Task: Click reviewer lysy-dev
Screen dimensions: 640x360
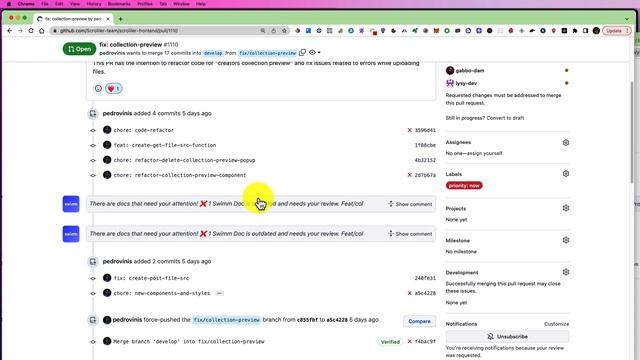Action: 467,83
